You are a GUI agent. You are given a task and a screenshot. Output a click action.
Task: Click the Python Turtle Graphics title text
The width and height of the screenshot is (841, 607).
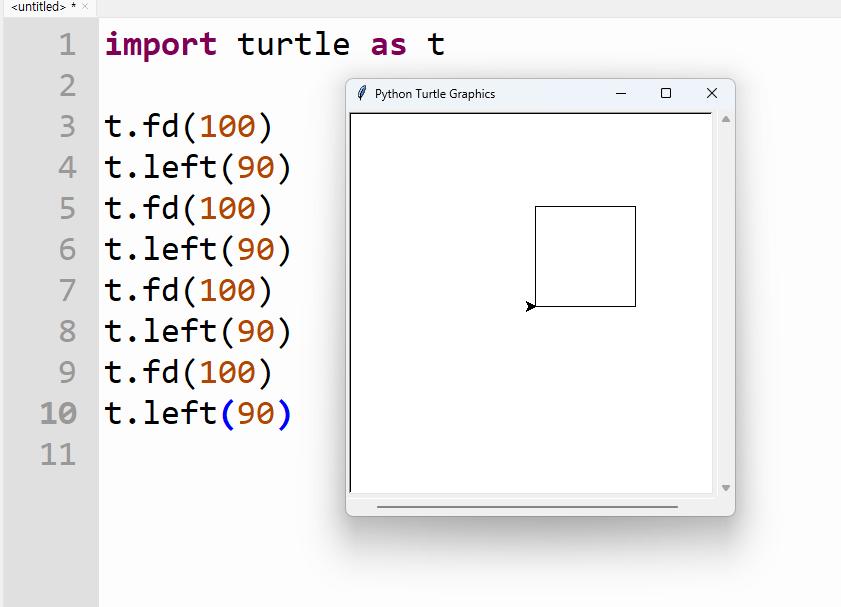[x=435, y=94]
